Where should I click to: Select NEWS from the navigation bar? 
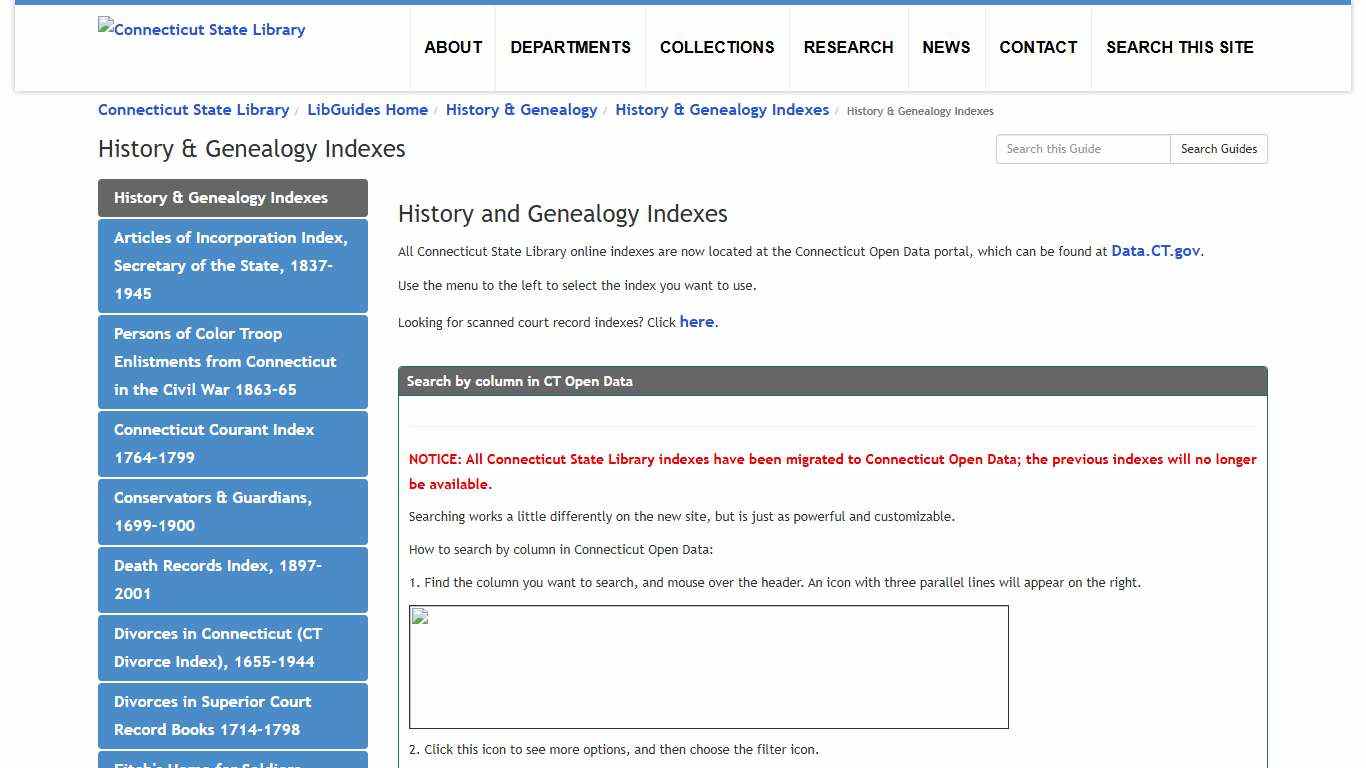pyautogui.click(x=946, y=47)
